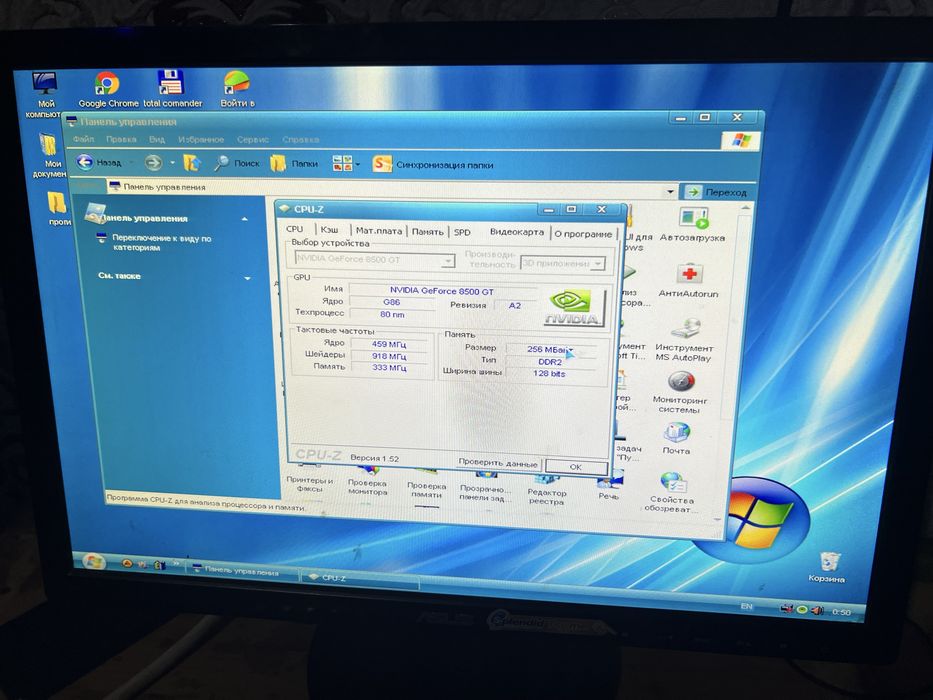Click the Папки toolbar button
933x700 pixels.
click(294, 164)
